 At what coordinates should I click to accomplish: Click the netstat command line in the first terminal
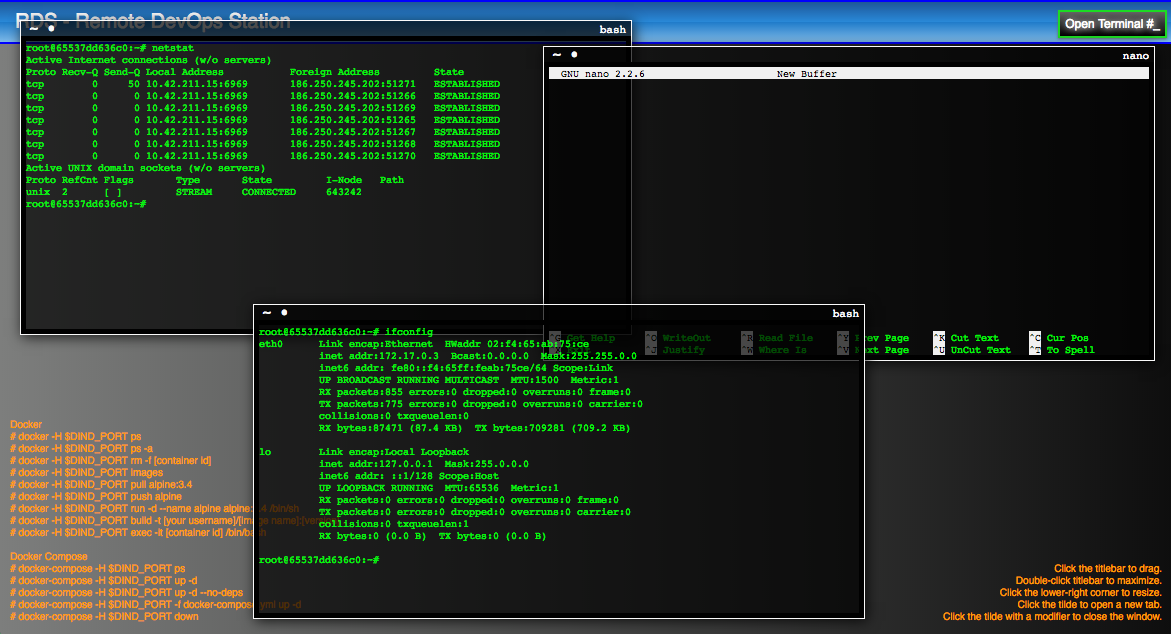click(x=110, y=48)
